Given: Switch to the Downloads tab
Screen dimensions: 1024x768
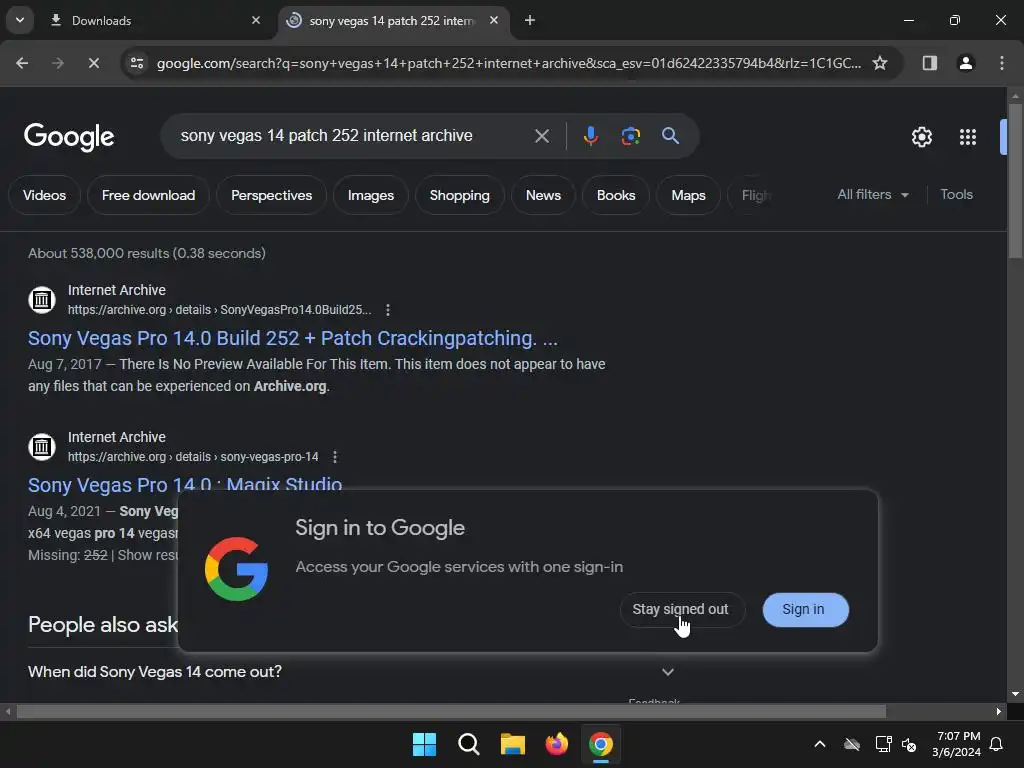Looking at the screenshot, I should [154, 20].
